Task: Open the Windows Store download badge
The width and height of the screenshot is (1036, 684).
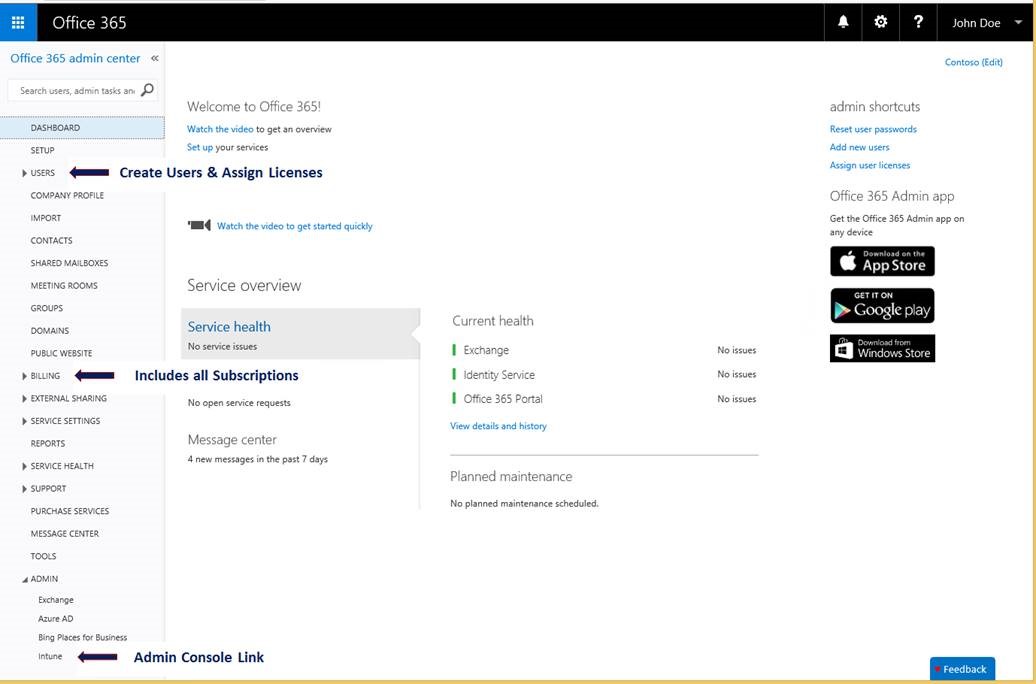Action: click(881, 349)
